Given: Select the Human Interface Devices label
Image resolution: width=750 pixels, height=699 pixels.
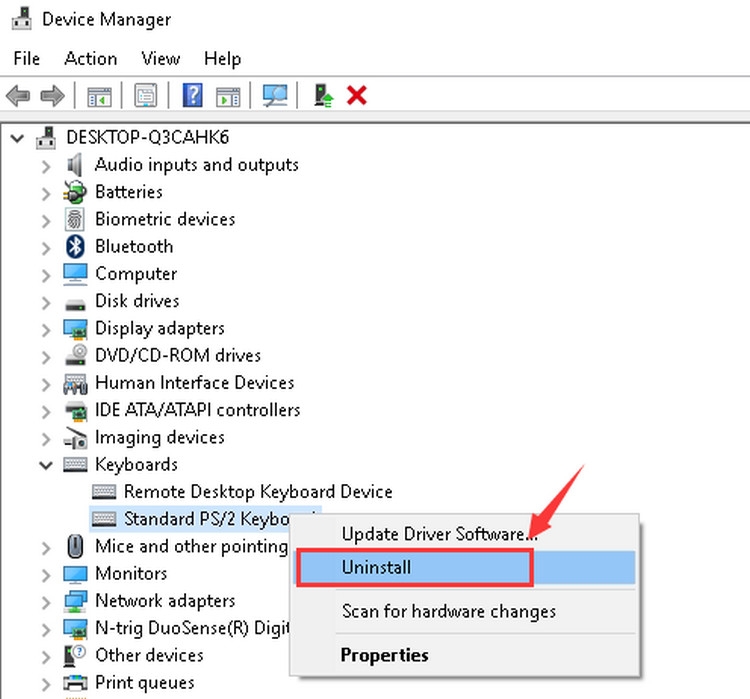Looking at the screenshot, I should pos(195,383).
